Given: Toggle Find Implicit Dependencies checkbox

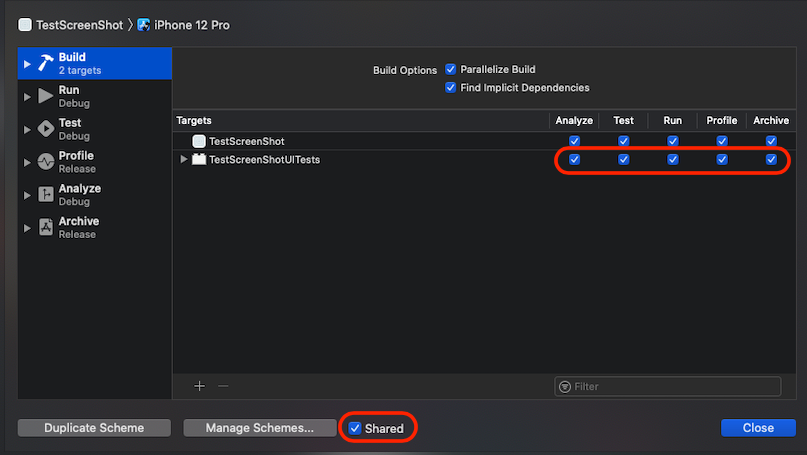Looking at the screenshot, I should click(x=450, y=88).
